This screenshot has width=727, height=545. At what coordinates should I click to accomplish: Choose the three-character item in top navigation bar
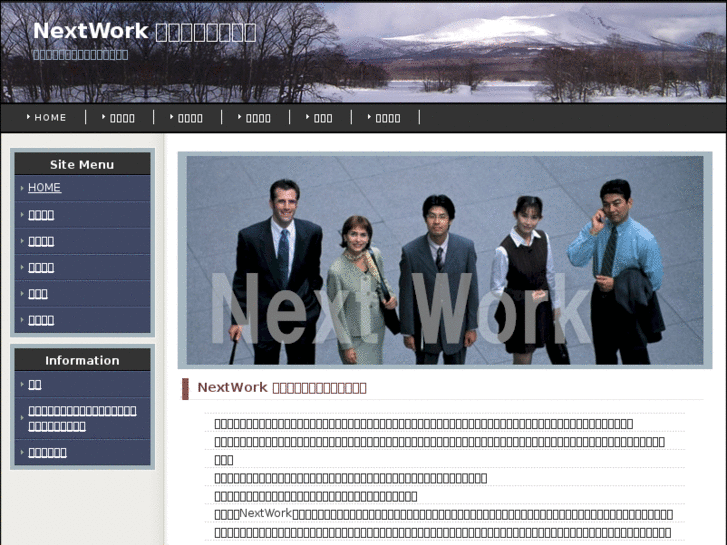click(323, 118)
